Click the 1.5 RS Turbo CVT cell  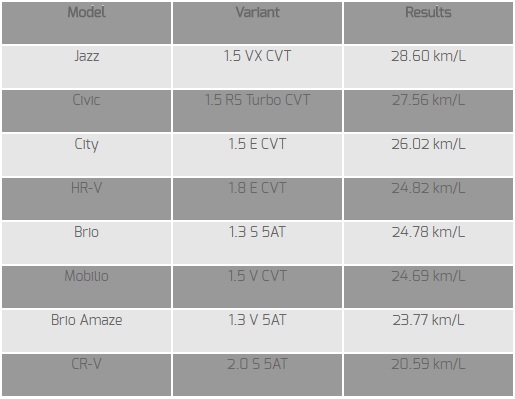[257, 111]
